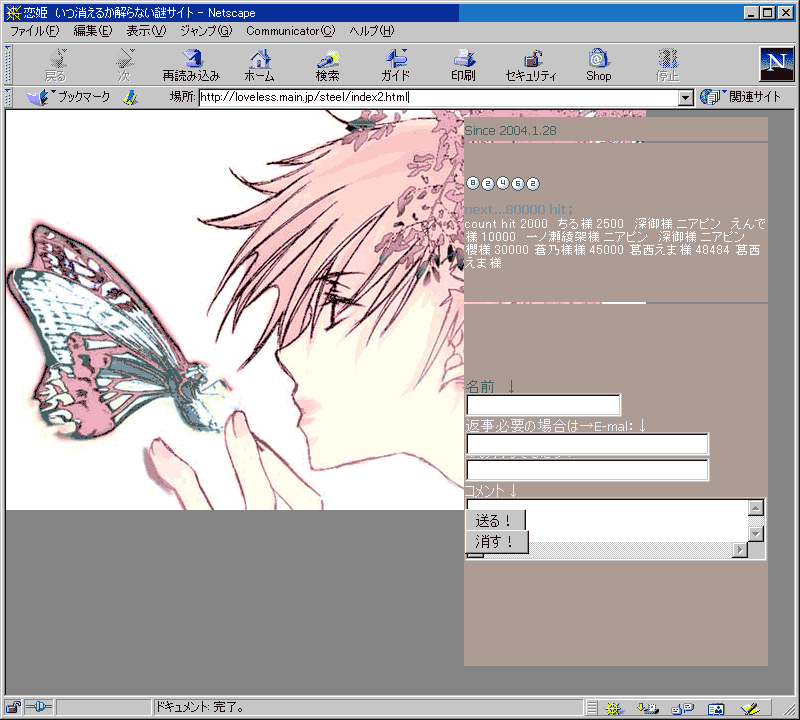The image size is (800, 720).
Task: Go forward with the 次 toolbar button
Action: point(124,65)
